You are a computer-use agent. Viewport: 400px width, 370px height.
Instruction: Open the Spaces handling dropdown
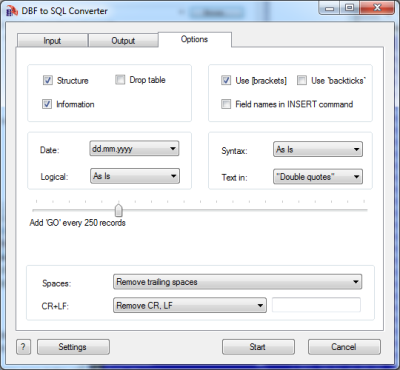coord(238,282)
